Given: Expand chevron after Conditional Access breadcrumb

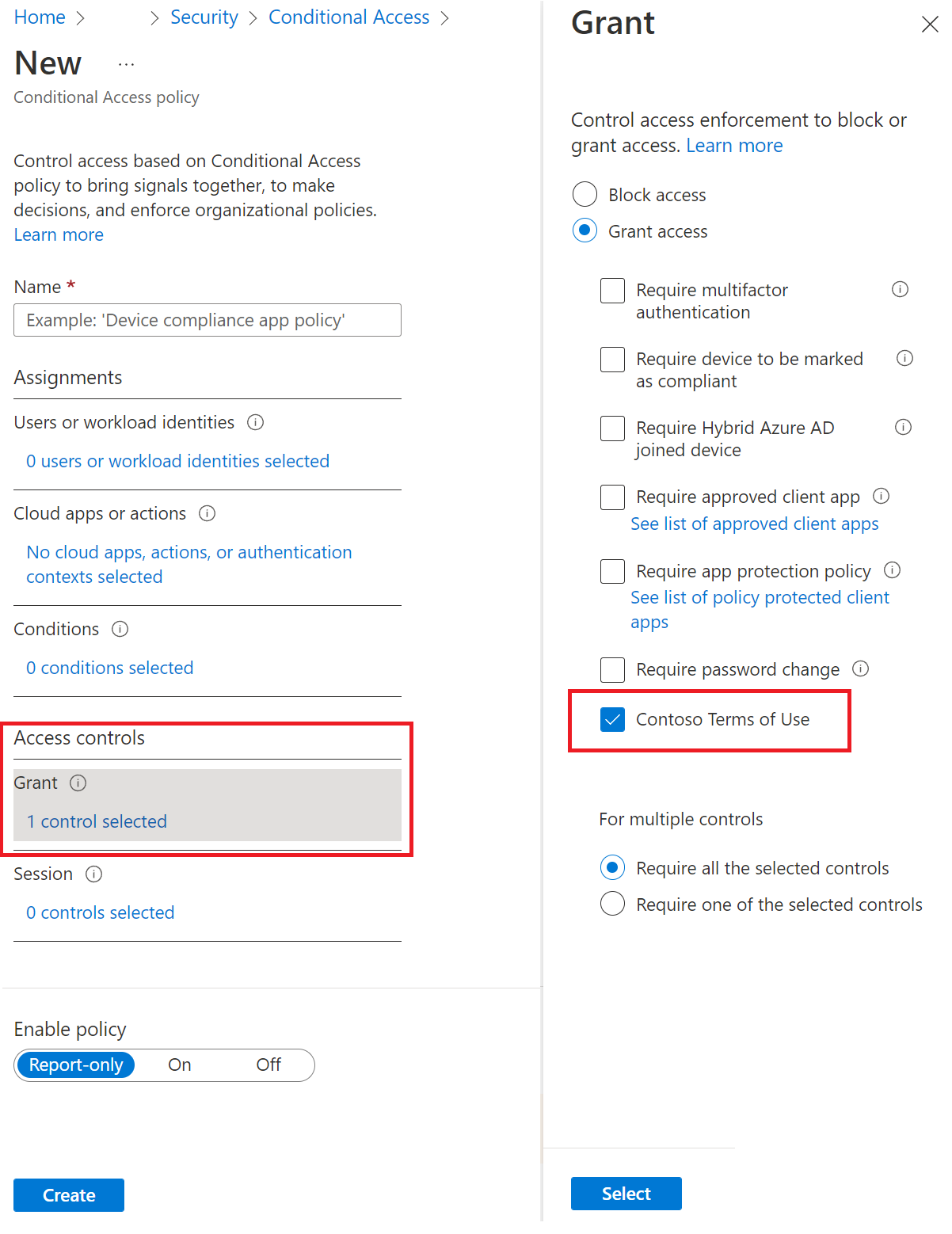Looking at the screenshot, I should coord(445,17).
